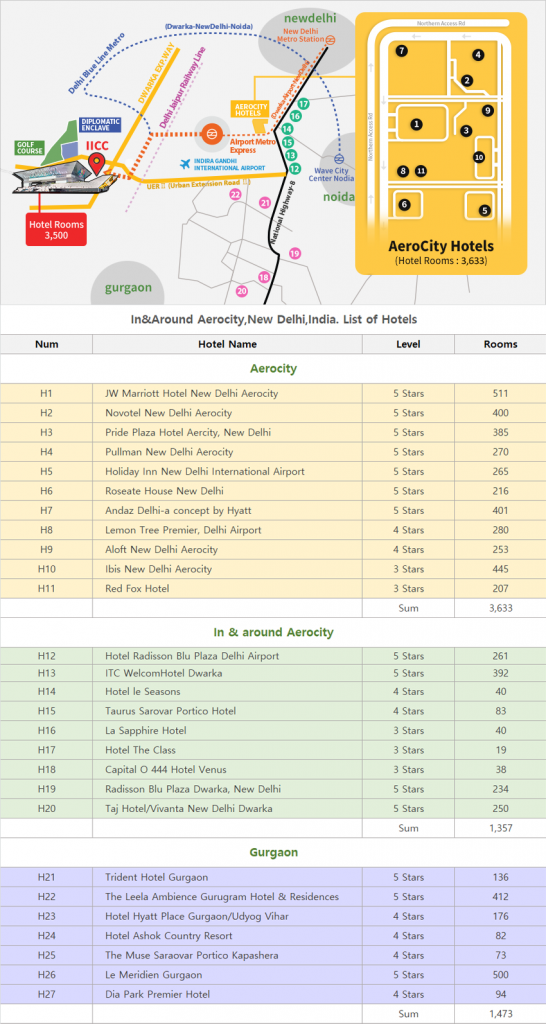Screen dimensions: 546x1024
Task: Choose black marker 8 in AeroCity inset
Action: 403,171
